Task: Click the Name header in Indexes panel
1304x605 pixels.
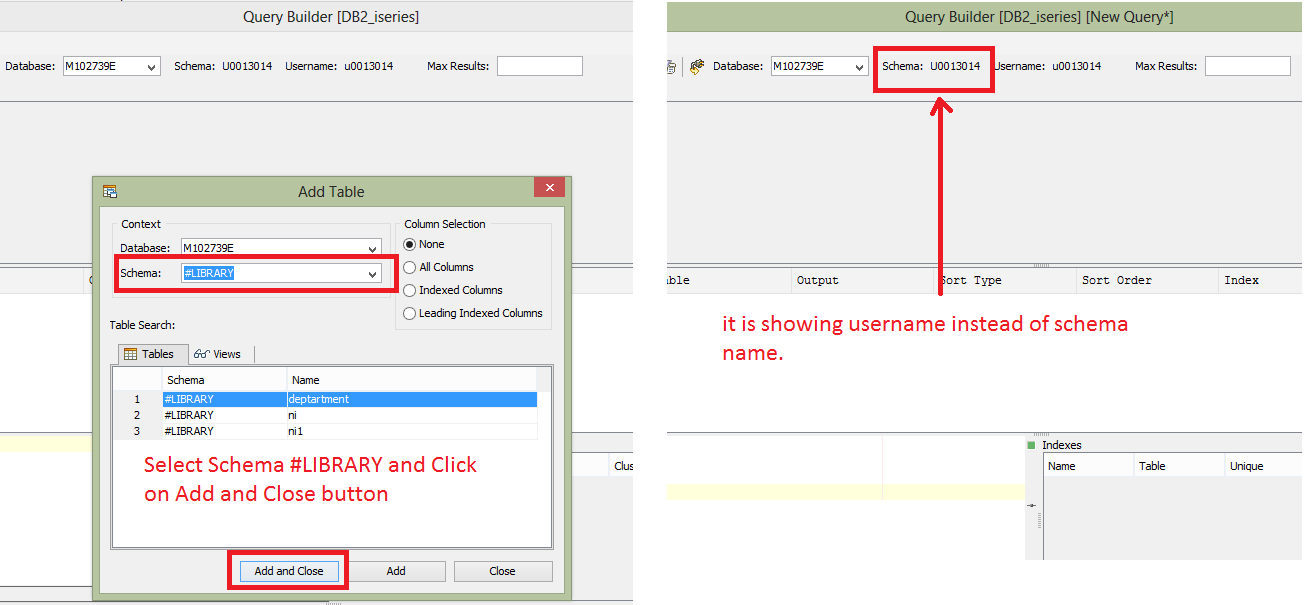Action: (x=1089, y=466)
